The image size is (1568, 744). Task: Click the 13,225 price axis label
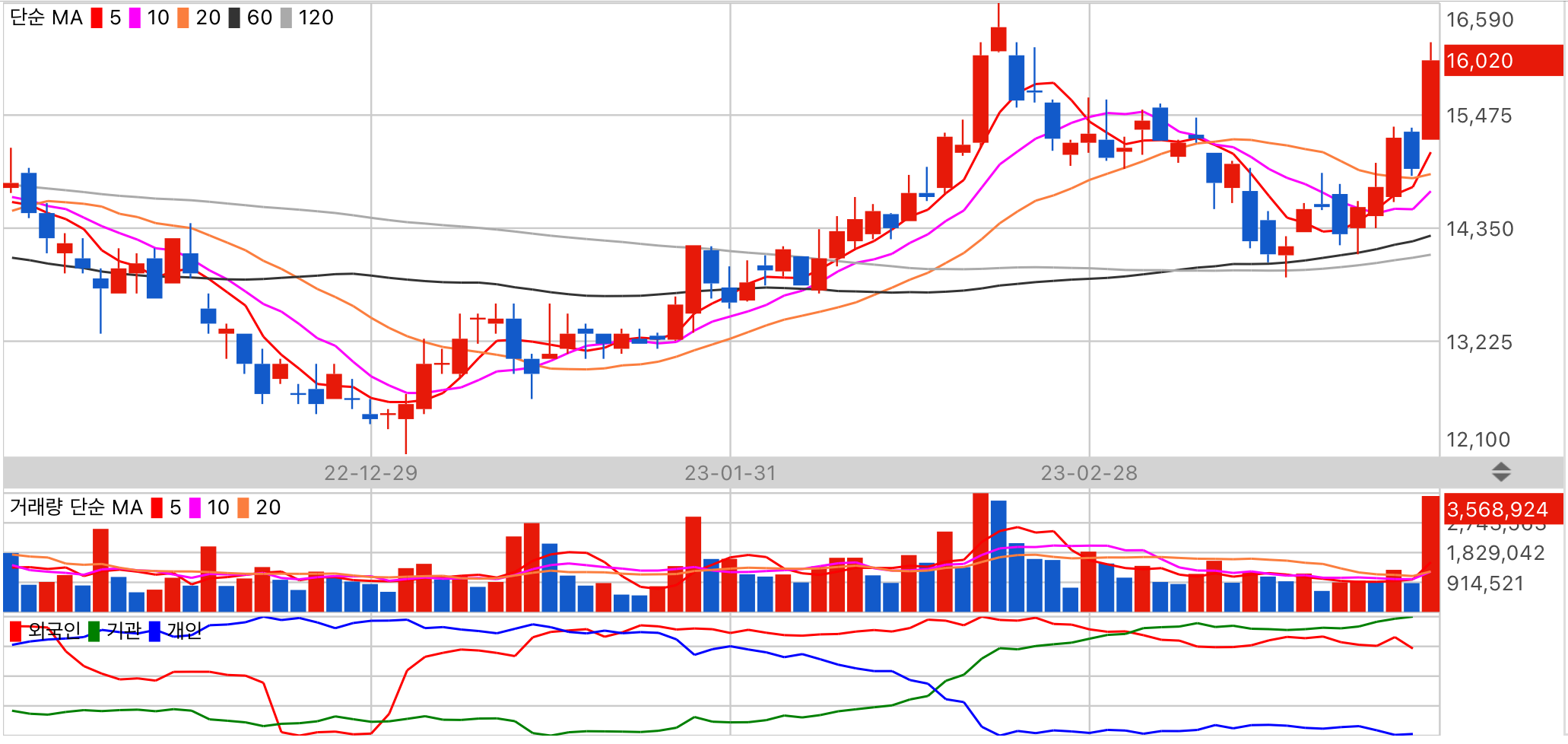tap(1479, 342)
